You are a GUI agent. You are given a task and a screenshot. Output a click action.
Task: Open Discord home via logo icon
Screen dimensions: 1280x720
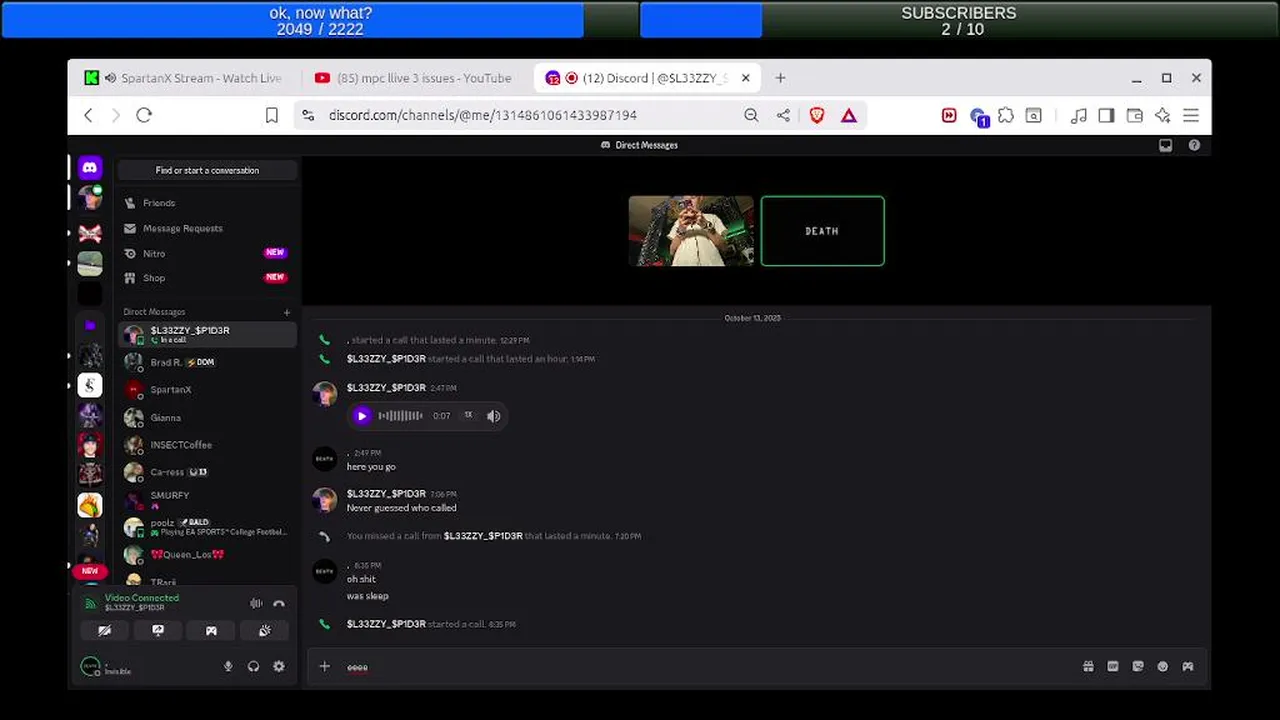tap(90, 168)
